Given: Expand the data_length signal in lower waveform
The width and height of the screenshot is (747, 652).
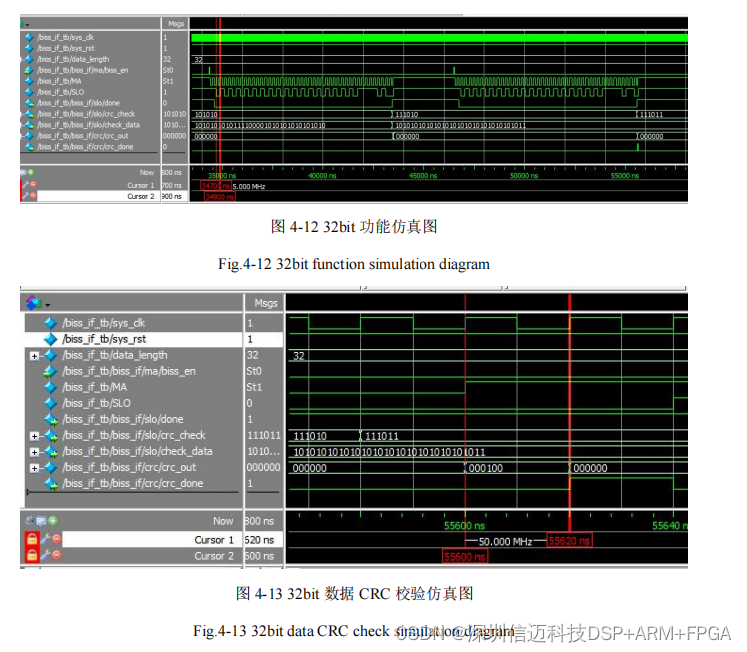Looking at the screenshot, I should (35, 355).
